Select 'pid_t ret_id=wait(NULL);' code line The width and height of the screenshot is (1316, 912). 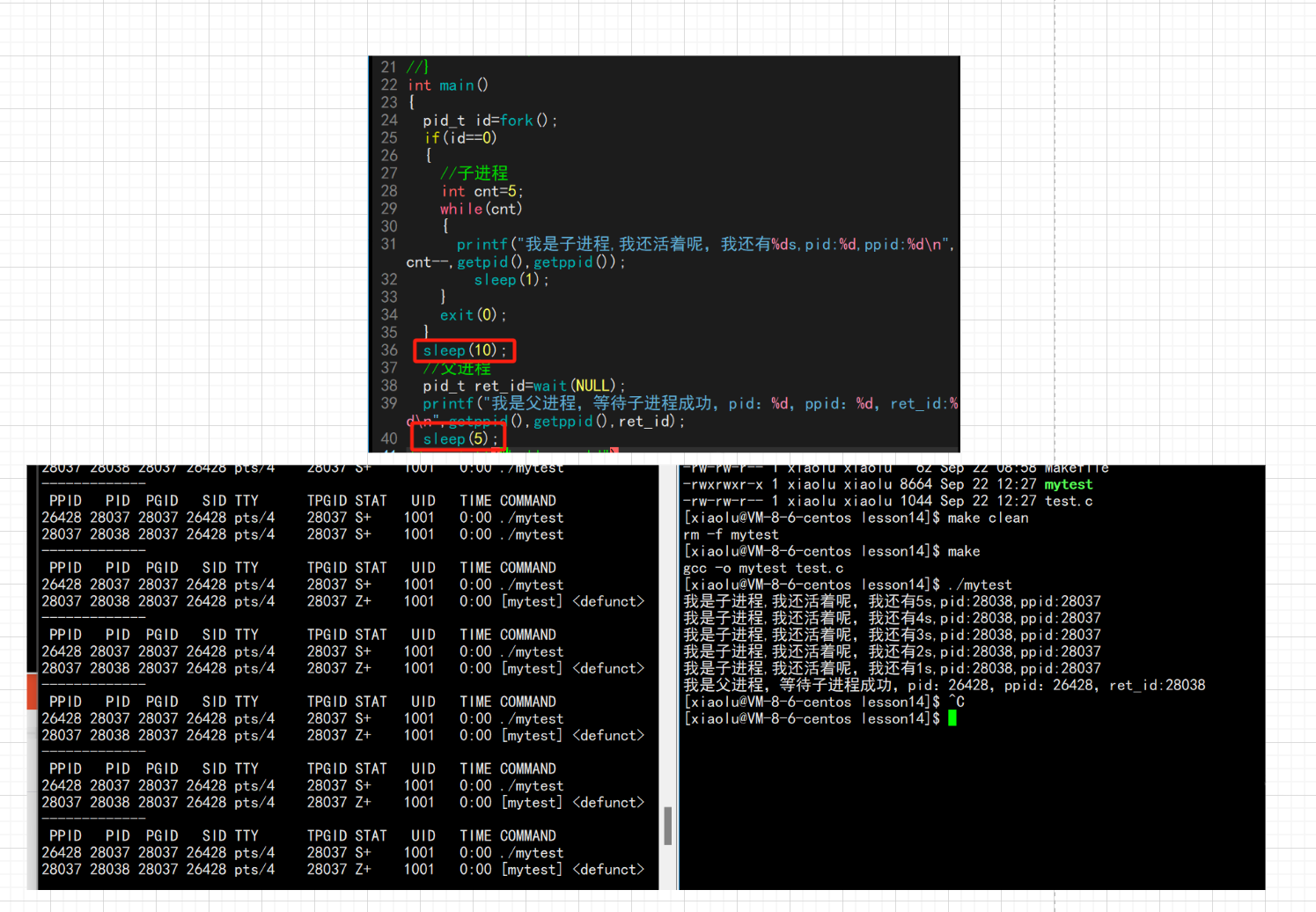[525, 386]
